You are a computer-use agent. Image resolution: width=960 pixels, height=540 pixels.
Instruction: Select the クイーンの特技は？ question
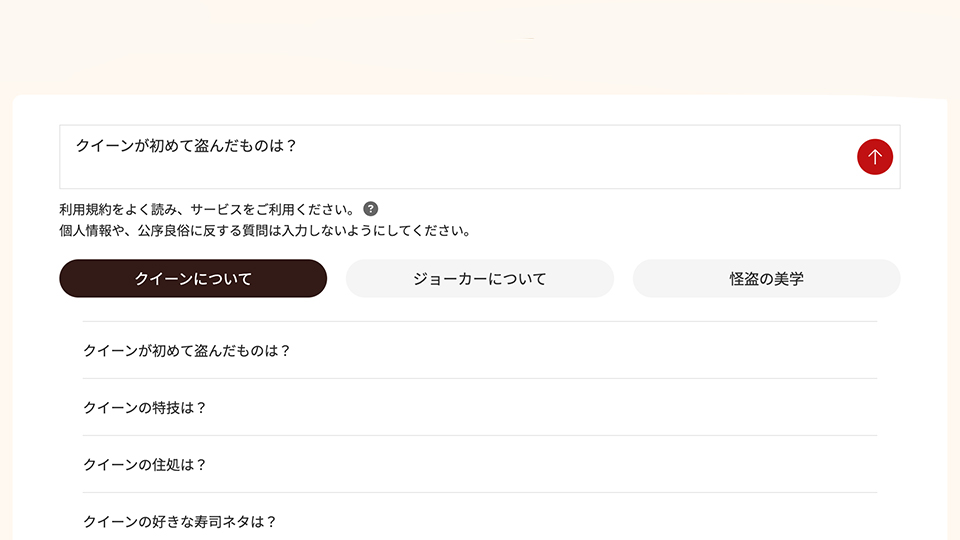(145, 408)
